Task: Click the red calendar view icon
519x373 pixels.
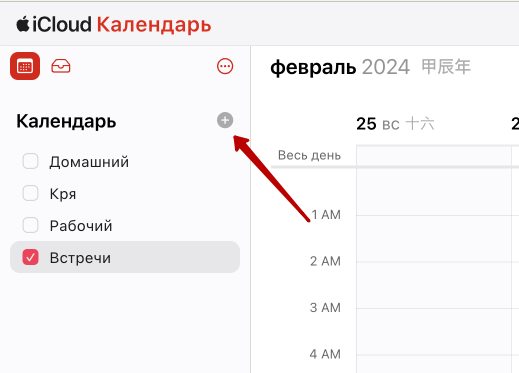Action: pyautogui.click(x=25, y=66)
